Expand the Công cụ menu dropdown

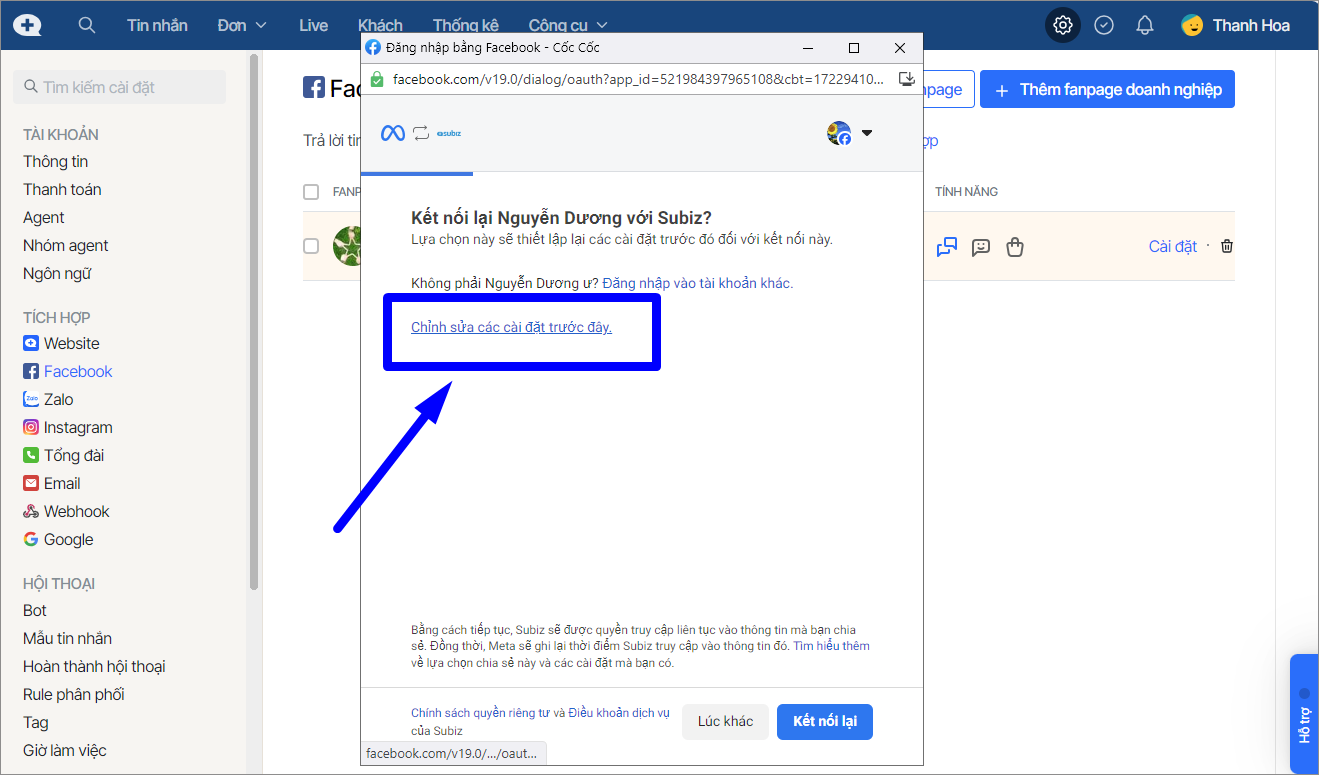[x=567, y=25]
